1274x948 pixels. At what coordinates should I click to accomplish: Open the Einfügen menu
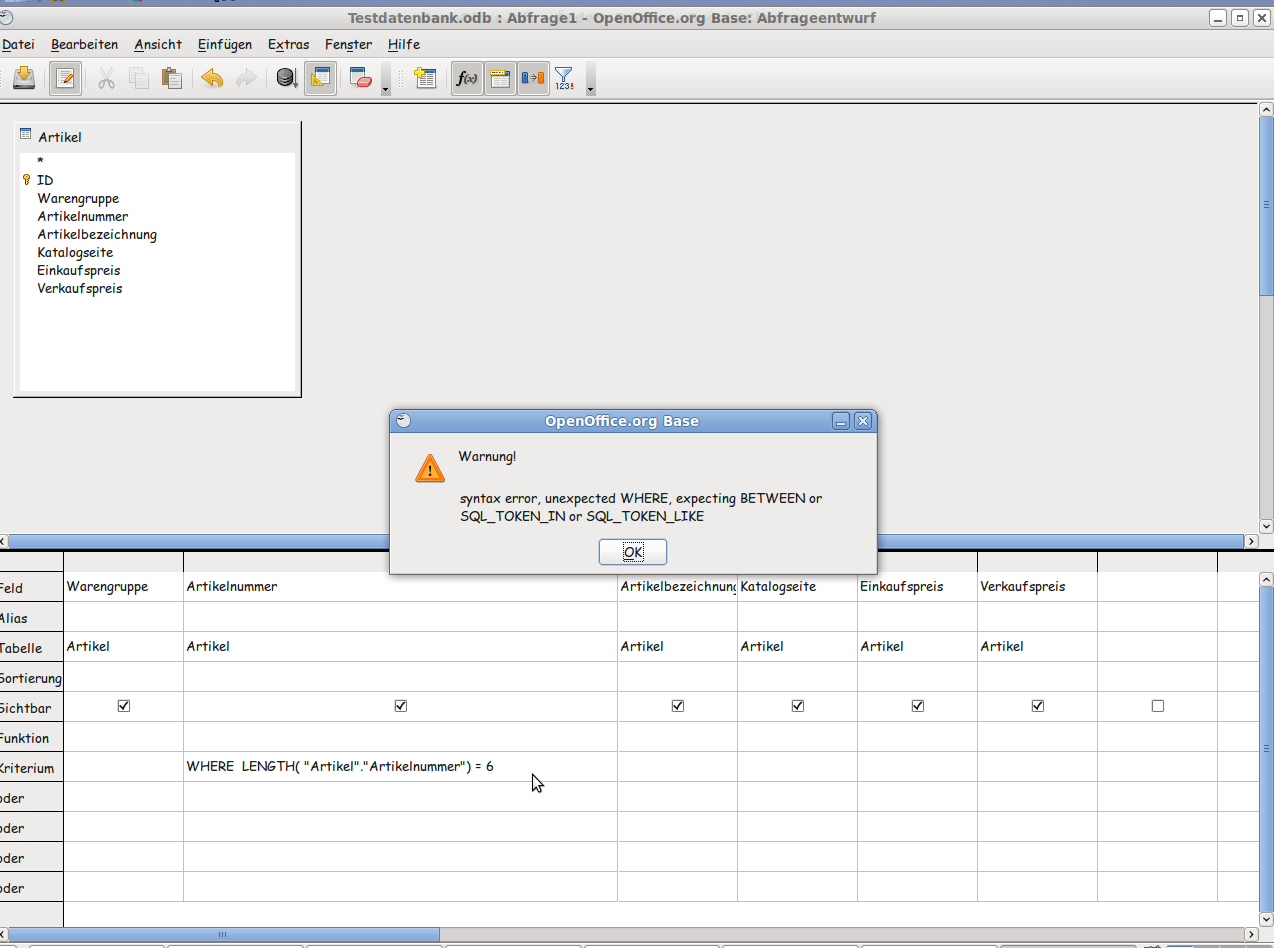[x=224, y=44]
